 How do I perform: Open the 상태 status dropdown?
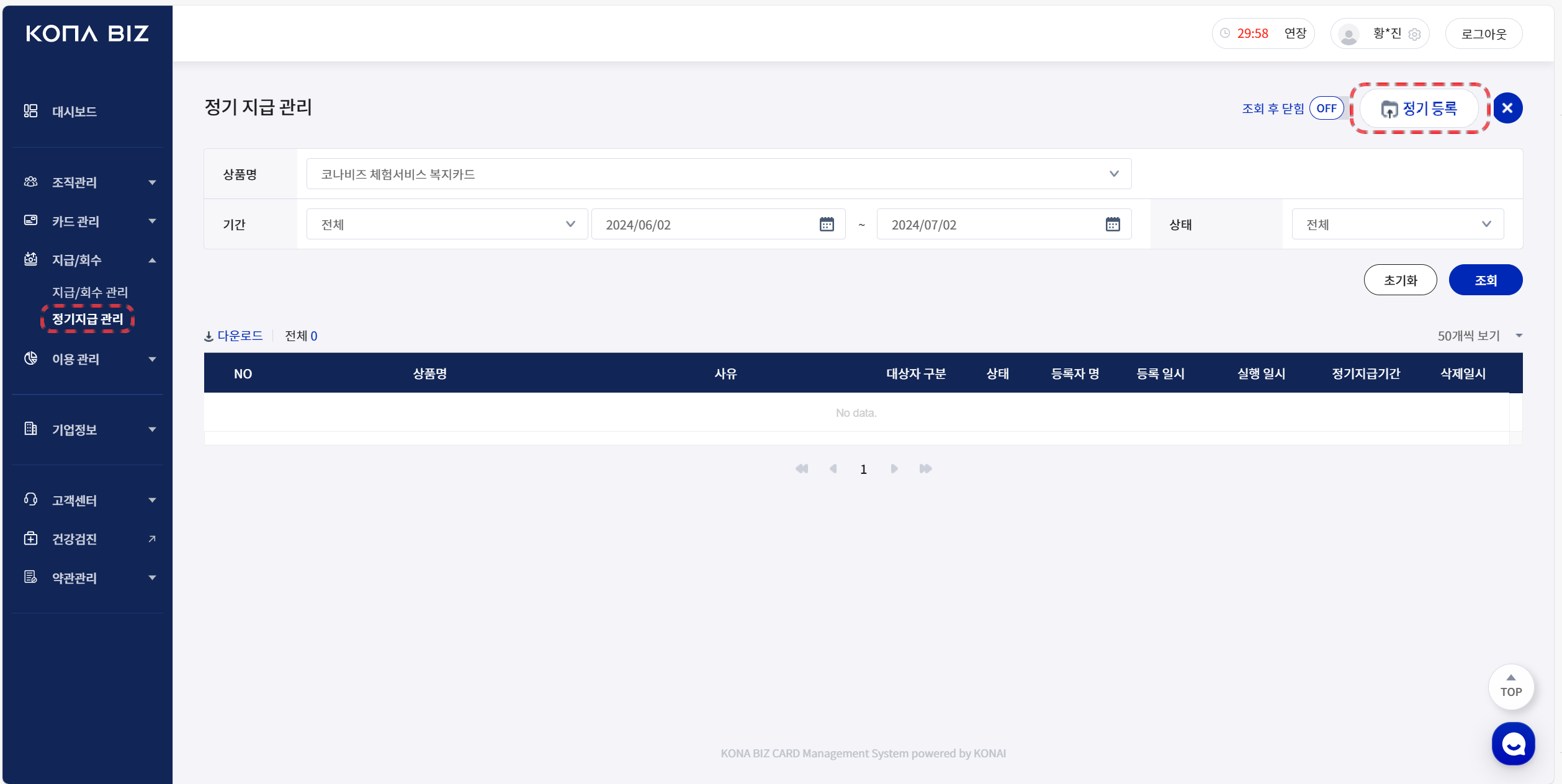(1397, 225)
